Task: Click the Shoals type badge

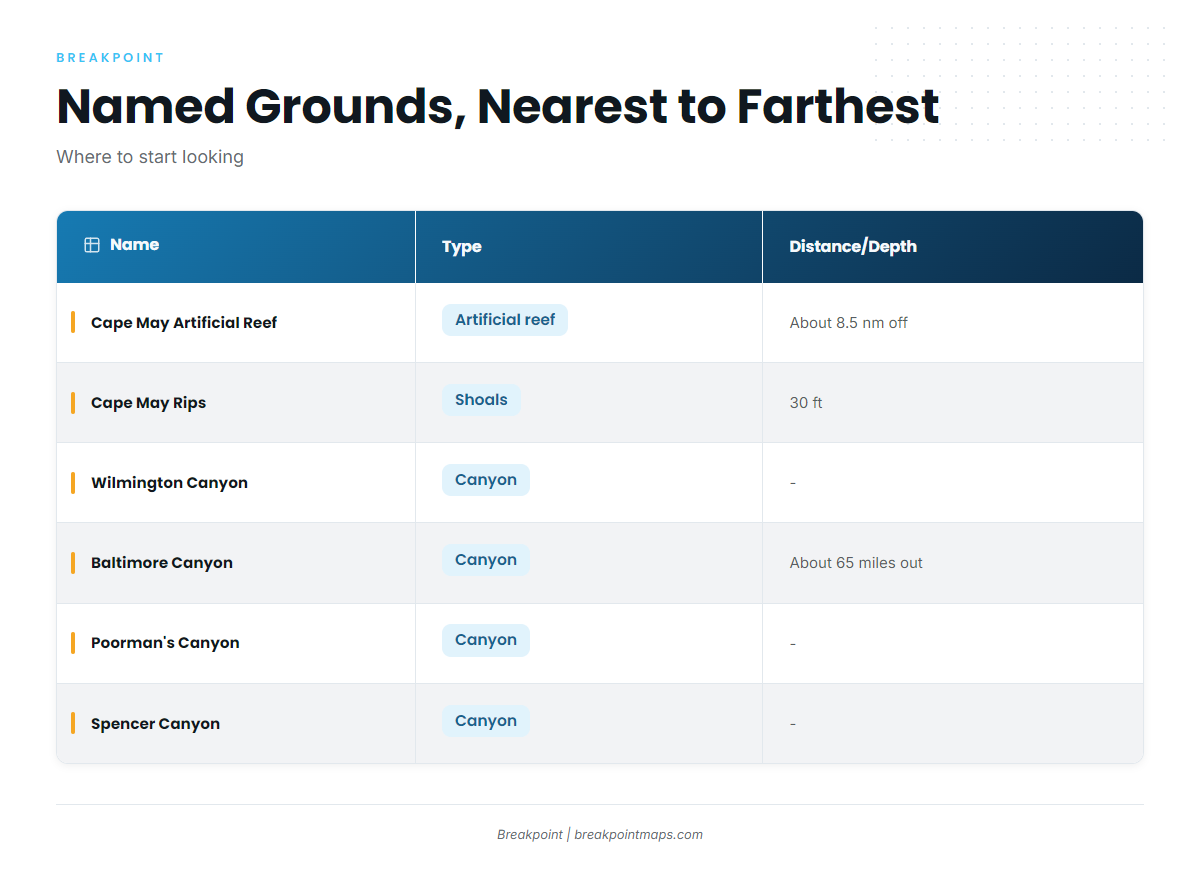Action: [481, 400]
